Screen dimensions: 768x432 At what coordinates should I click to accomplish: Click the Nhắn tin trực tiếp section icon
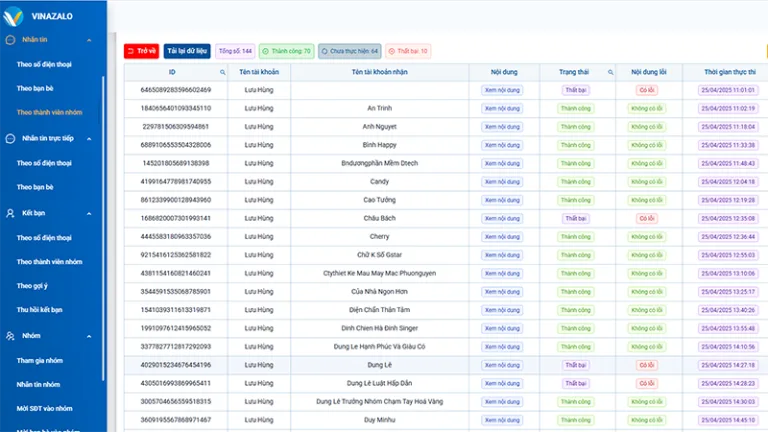[x=11, y=138]
